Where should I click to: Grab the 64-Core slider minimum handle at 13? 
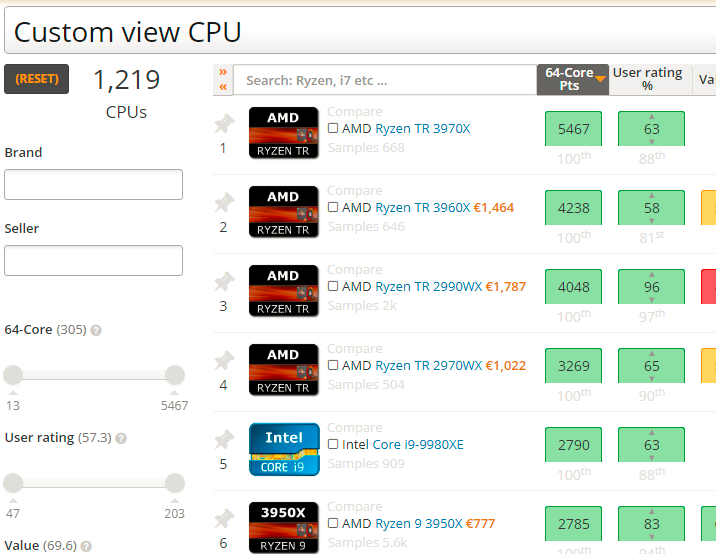13,375
